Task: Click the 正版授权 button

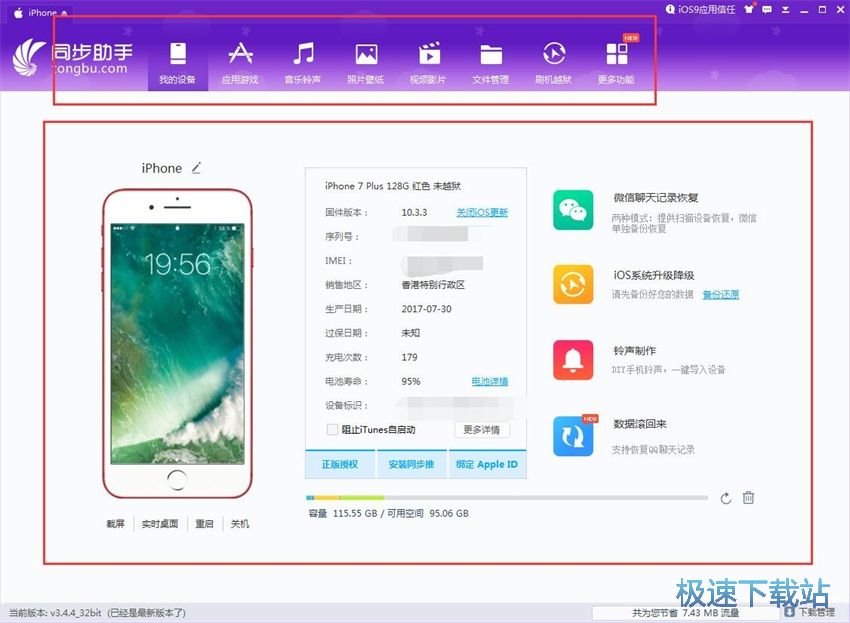Action: point(340,464)
